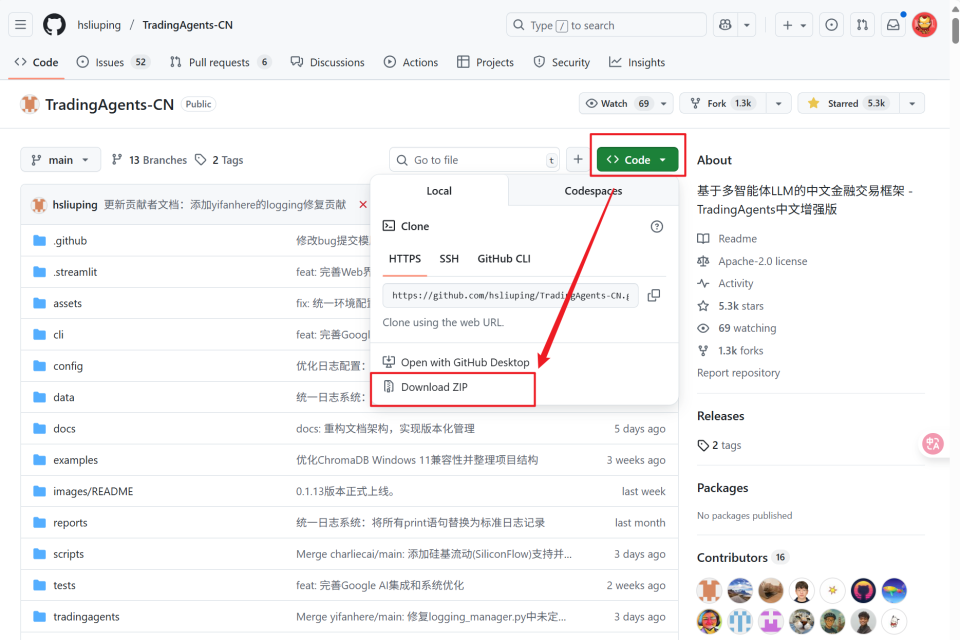The width and height of the screenshot is (960, 640).
Task: Open the assets folder
Action: (67, 303)
